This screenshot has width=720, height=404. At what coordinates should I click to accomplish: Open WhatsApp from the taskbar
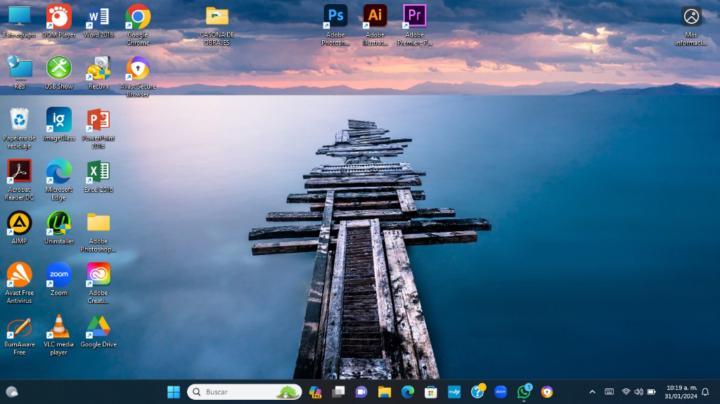524,392
